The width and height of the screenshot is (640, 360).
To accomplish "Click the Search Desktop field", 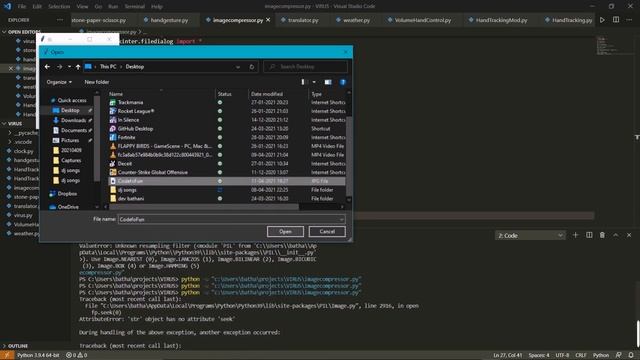I will tap(306, 67).
